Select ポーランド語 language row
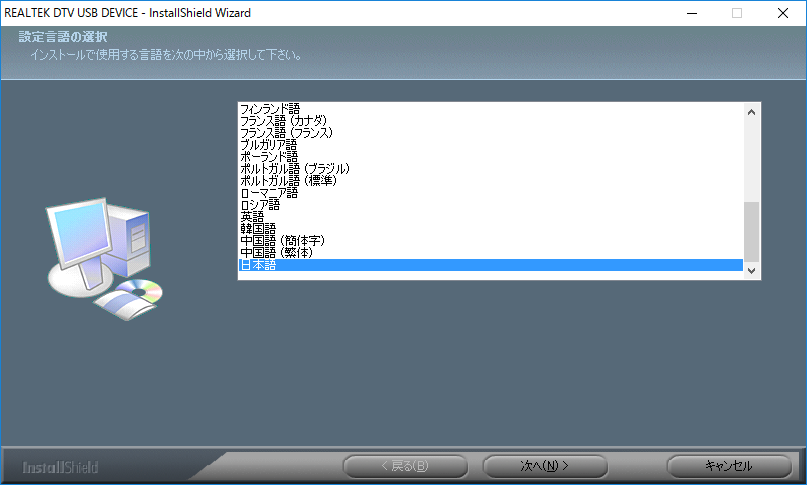Screen dimensions: 807x485 click(490, 157)
